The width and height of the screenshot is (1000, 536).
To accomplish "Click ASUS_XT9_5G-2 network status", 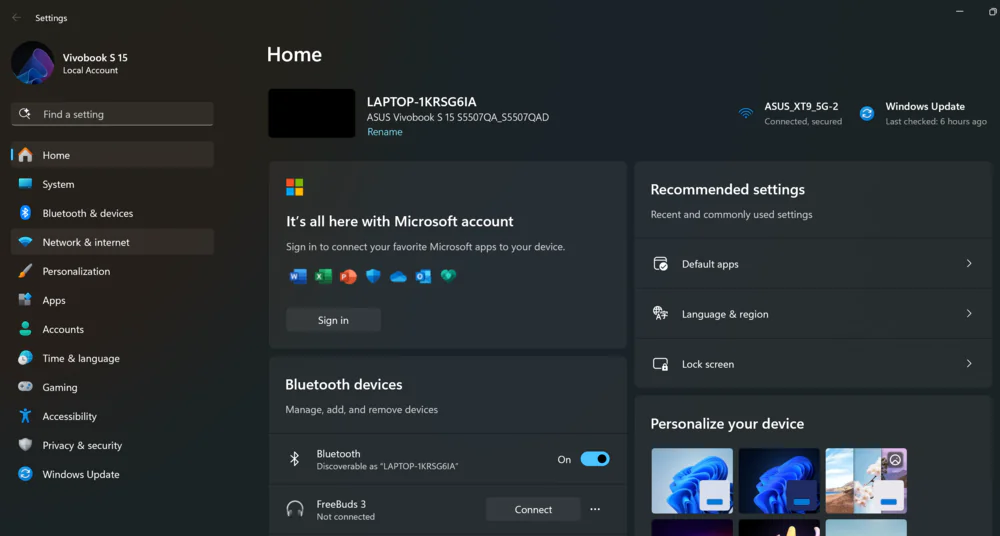I will tap(790, 114).
